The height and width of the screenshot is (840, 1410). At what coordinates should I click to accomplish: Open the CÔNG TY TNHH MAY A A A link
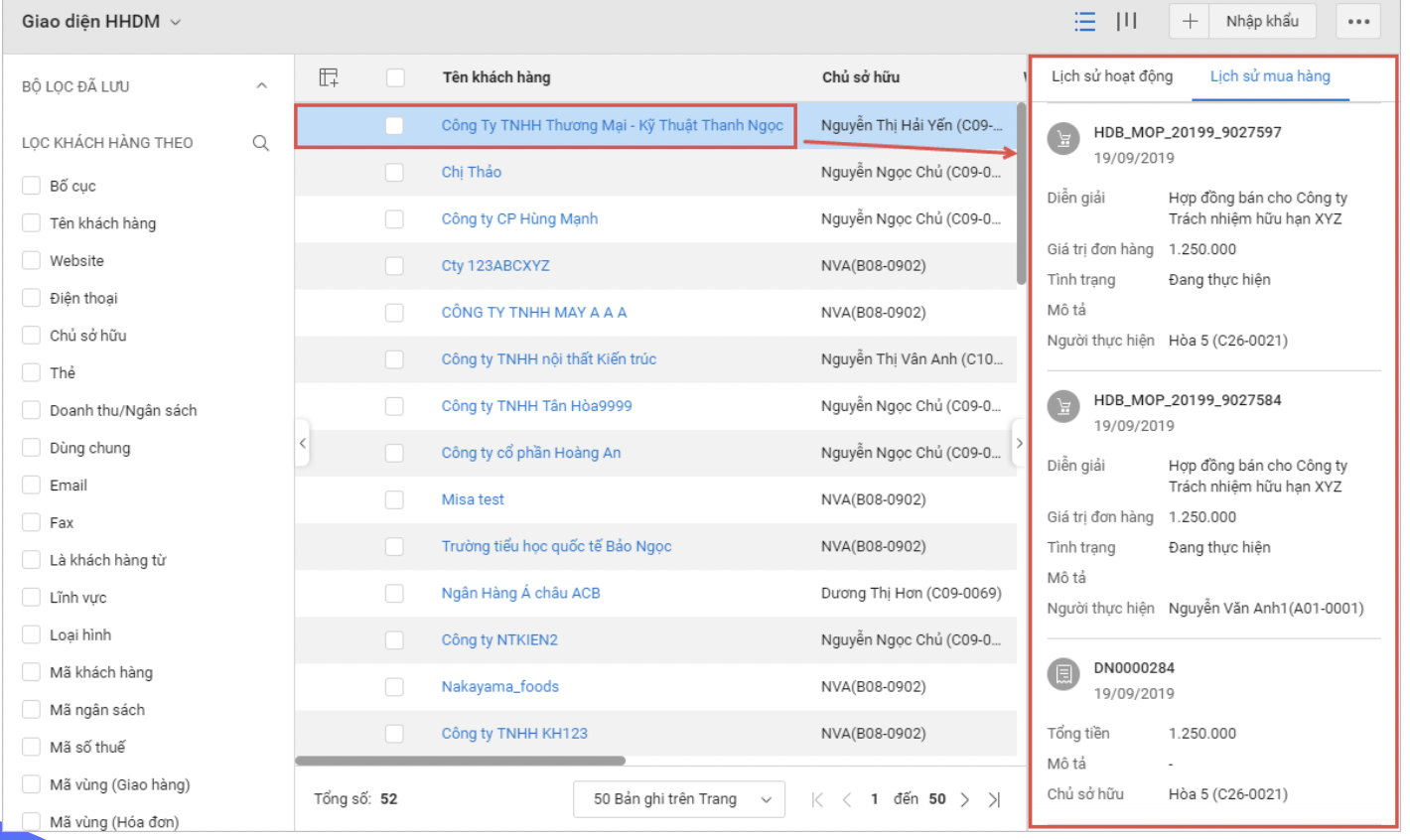click(x=534, y=312)
